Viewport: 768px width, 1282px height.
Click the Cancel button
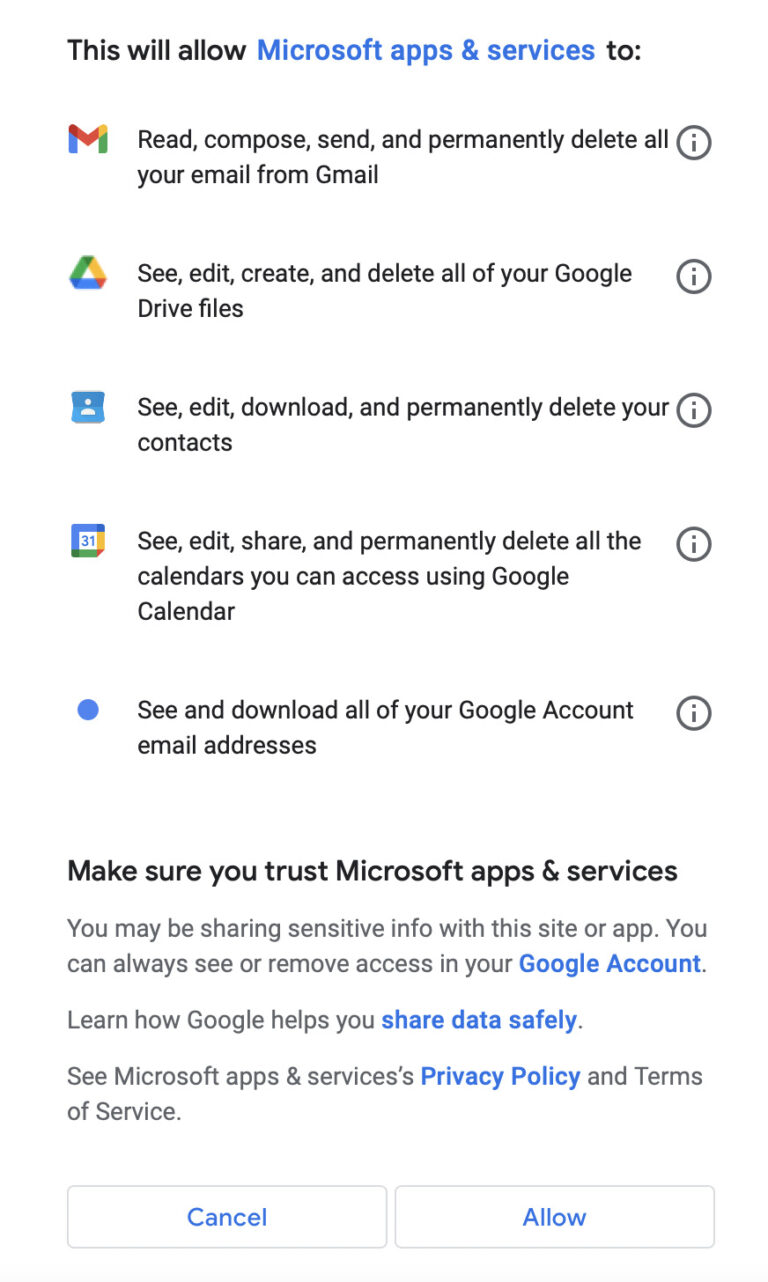(226, 1217)
